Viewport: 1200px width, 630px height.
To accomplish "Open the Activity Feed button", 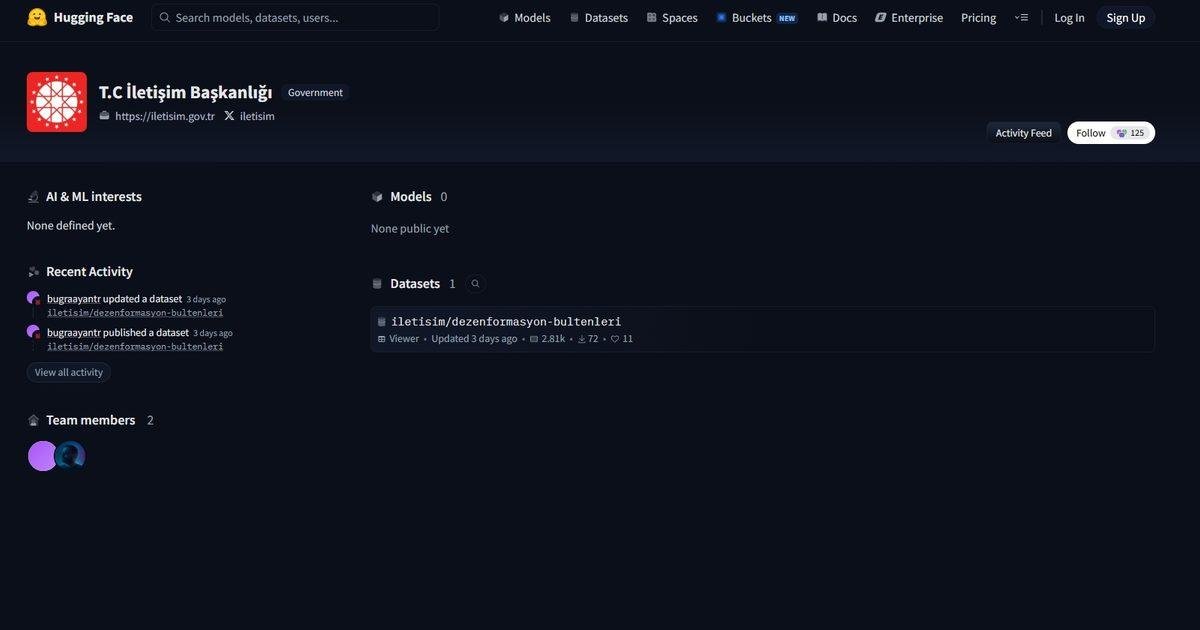I will [1023, 133].
